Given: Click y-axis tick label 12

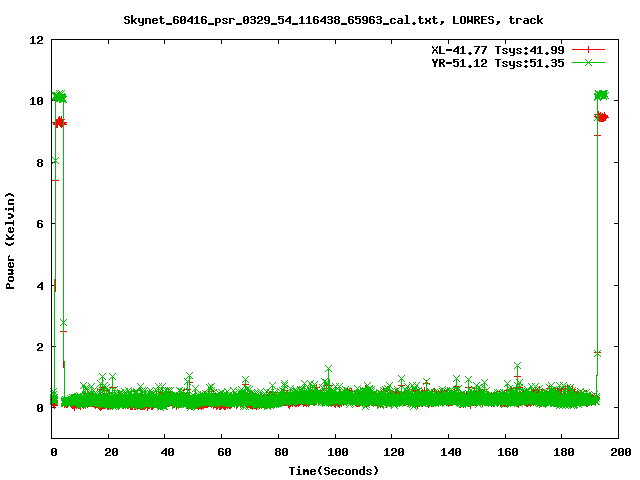Looking at the screenshot, I should tap(36, 40).
